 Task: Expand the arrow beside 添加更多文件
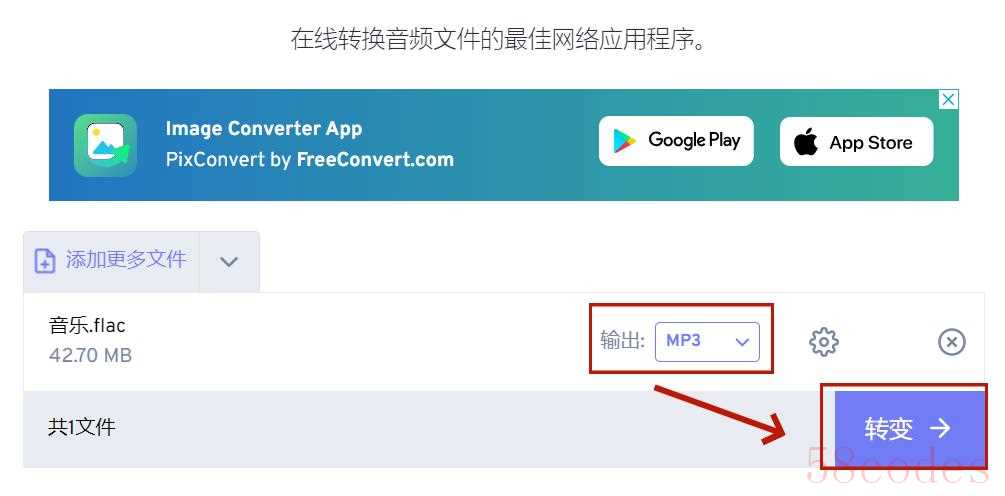click(x=229, y=261)
